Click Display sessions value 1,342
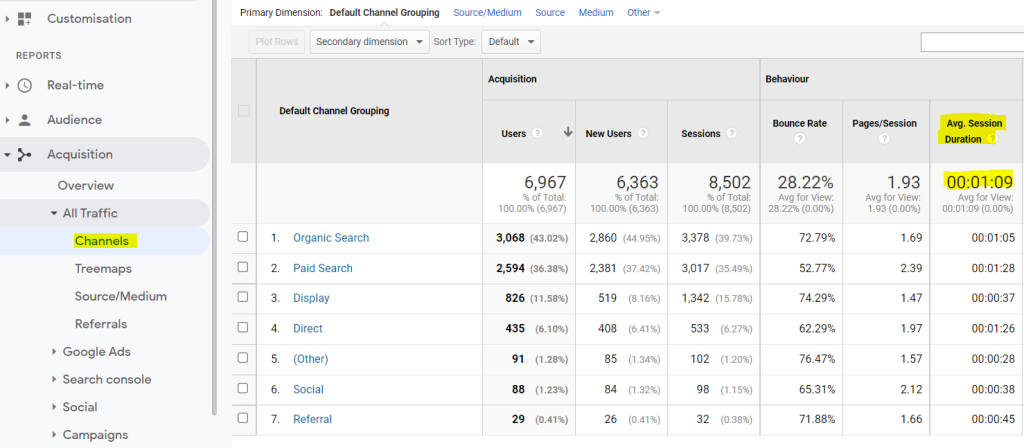This screenshot has height=448, width=1024. pyautogui.click(x=695, y=298)
